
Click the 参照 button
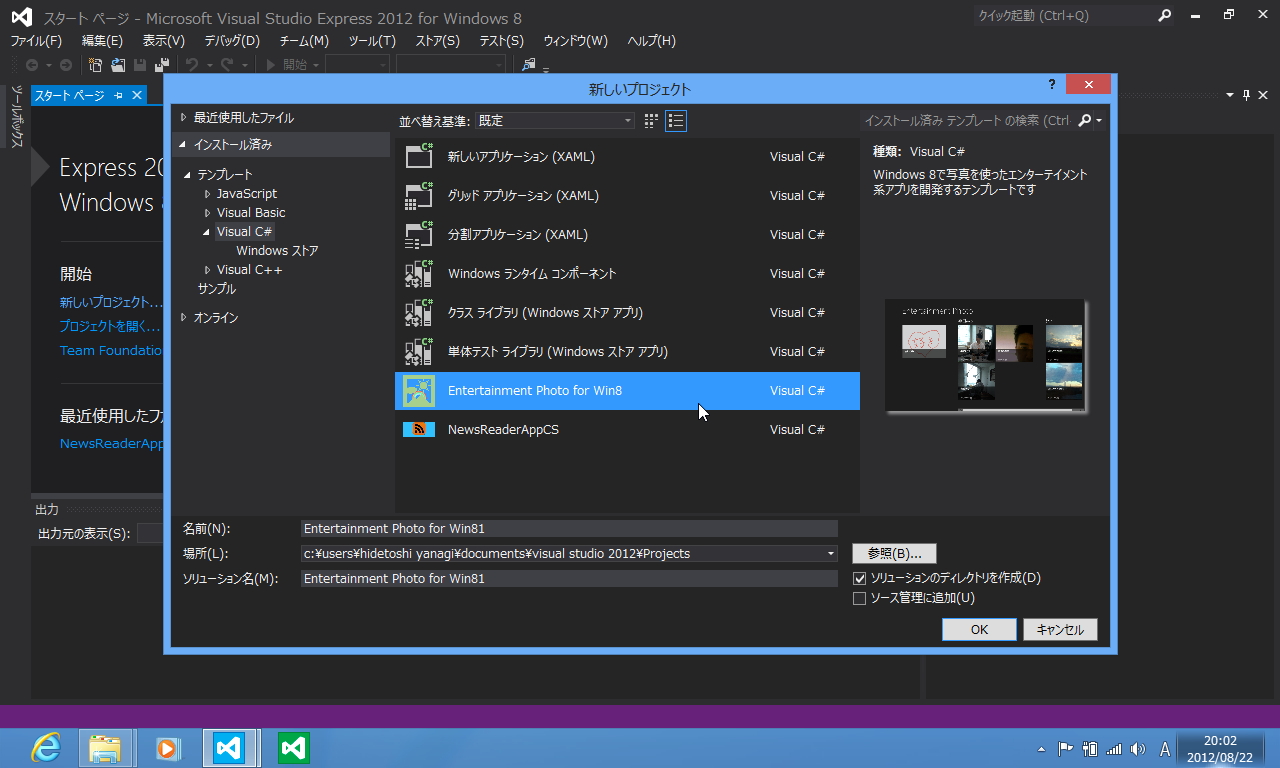(893, 553)
